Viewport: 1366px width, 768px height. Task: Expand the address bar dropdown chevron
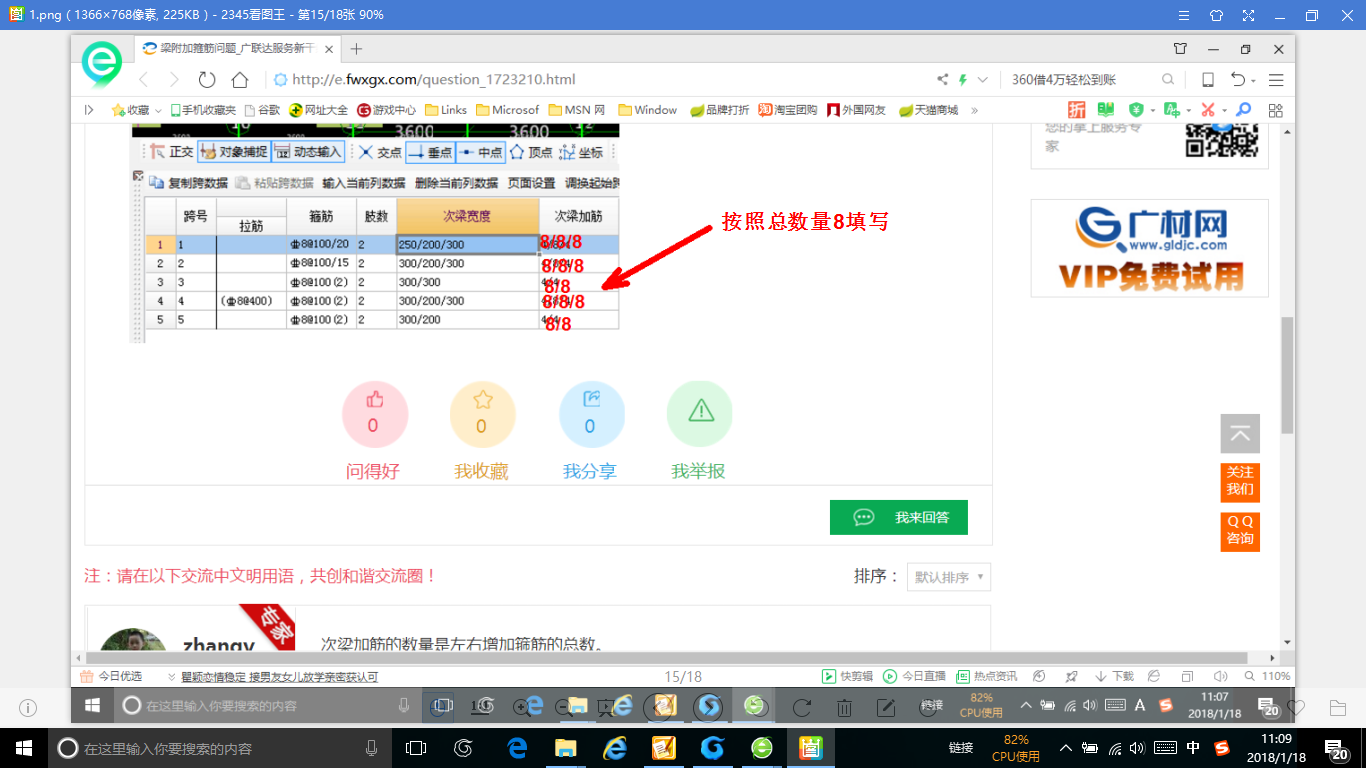click(x=983, y=80)
